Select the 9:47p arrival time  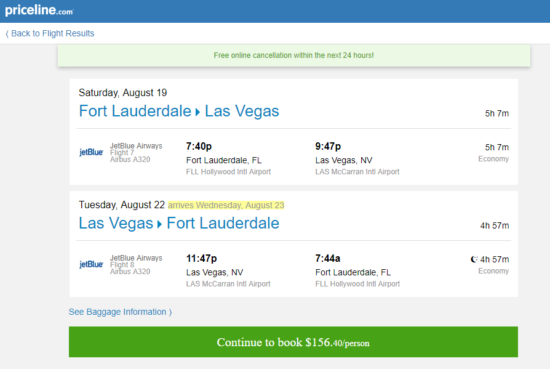(x=328, y=146)
